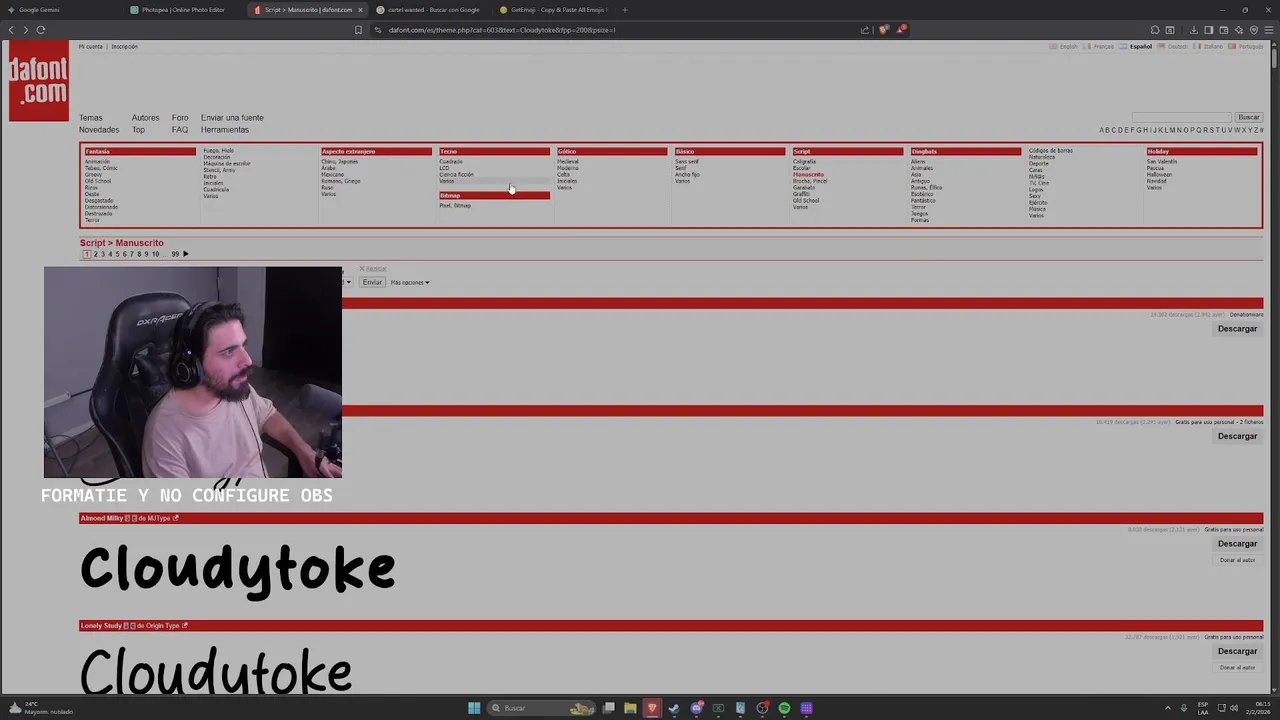Click the weather widget in taskbar
This screenshot has width=1280, height=720.
(40, 708)
